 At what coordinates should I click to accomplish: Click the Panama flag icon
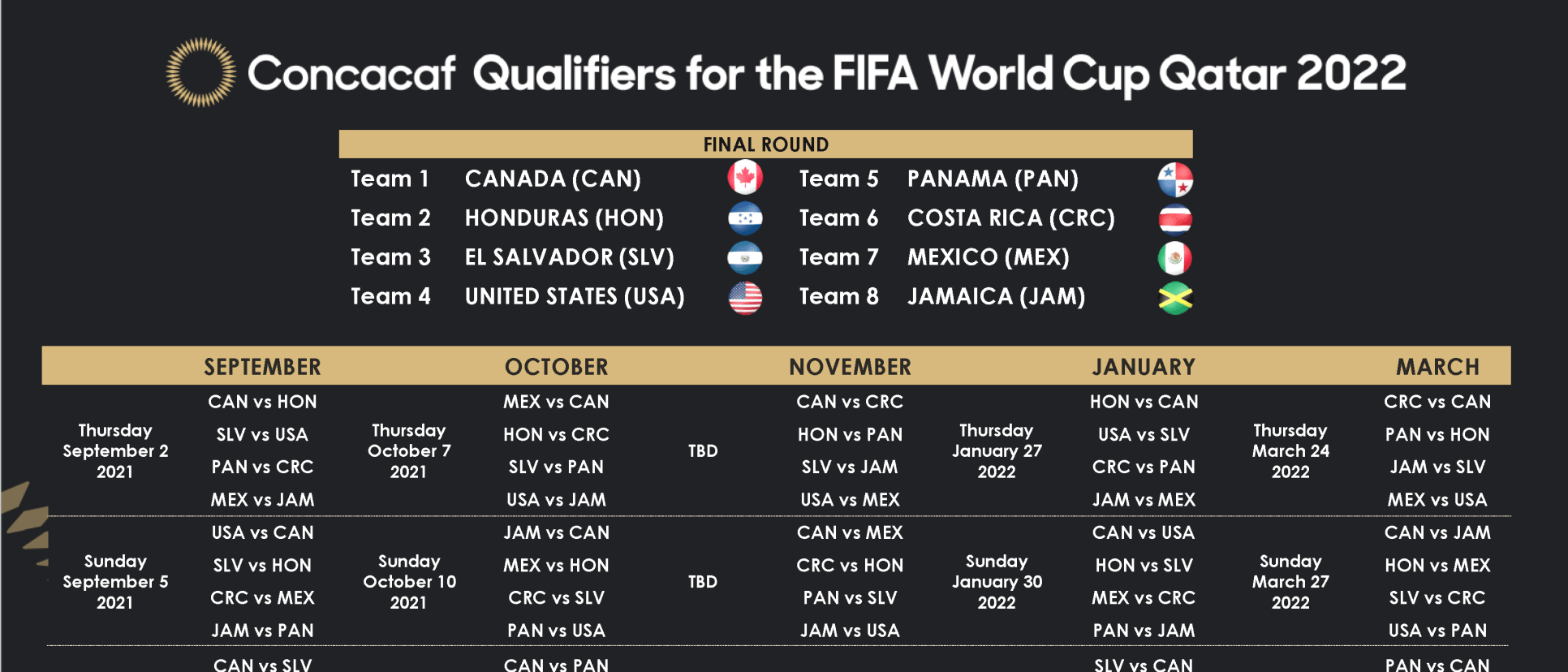point(1174,179)
